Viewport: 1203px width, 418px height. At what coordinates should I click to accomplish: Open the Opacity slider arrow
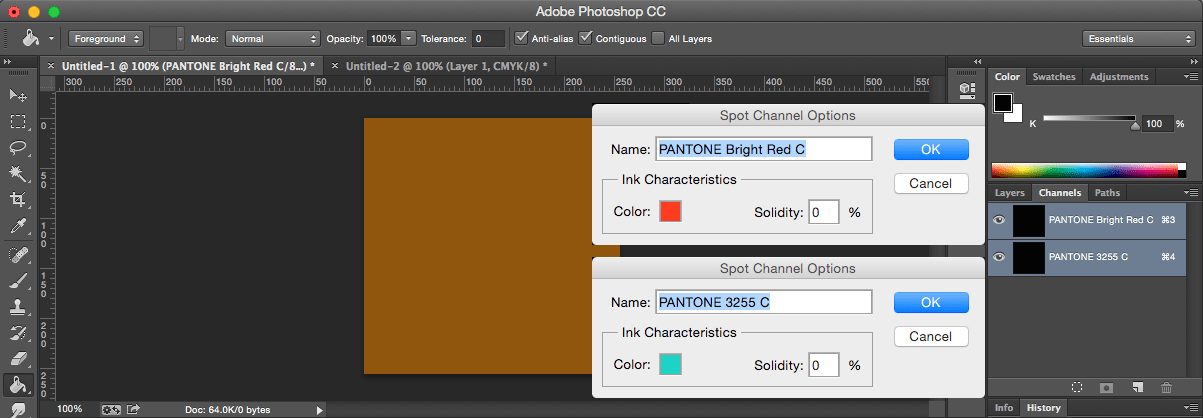pyautogui.click(x=408, y=39)
